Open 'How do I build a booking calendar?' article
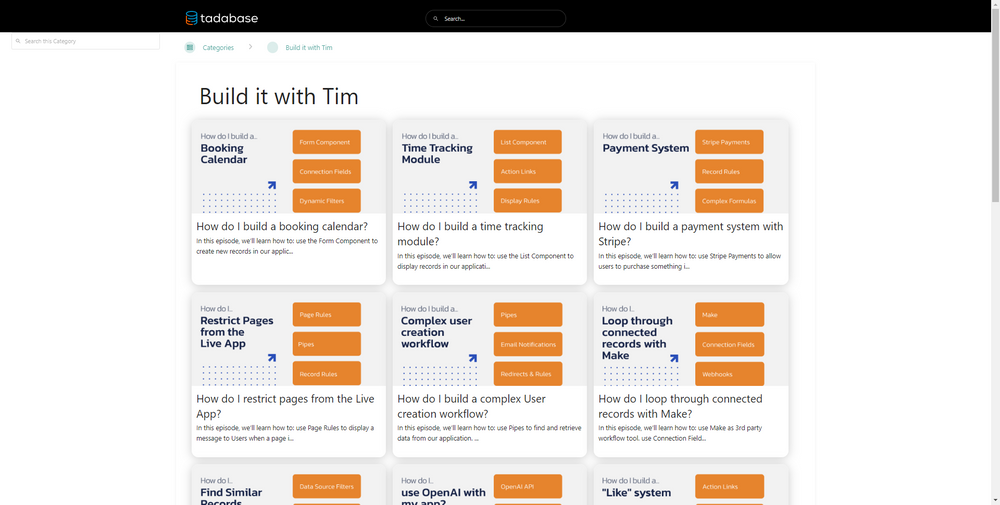Viewport: 1000px width, 505px height. [x=282, y=226]
